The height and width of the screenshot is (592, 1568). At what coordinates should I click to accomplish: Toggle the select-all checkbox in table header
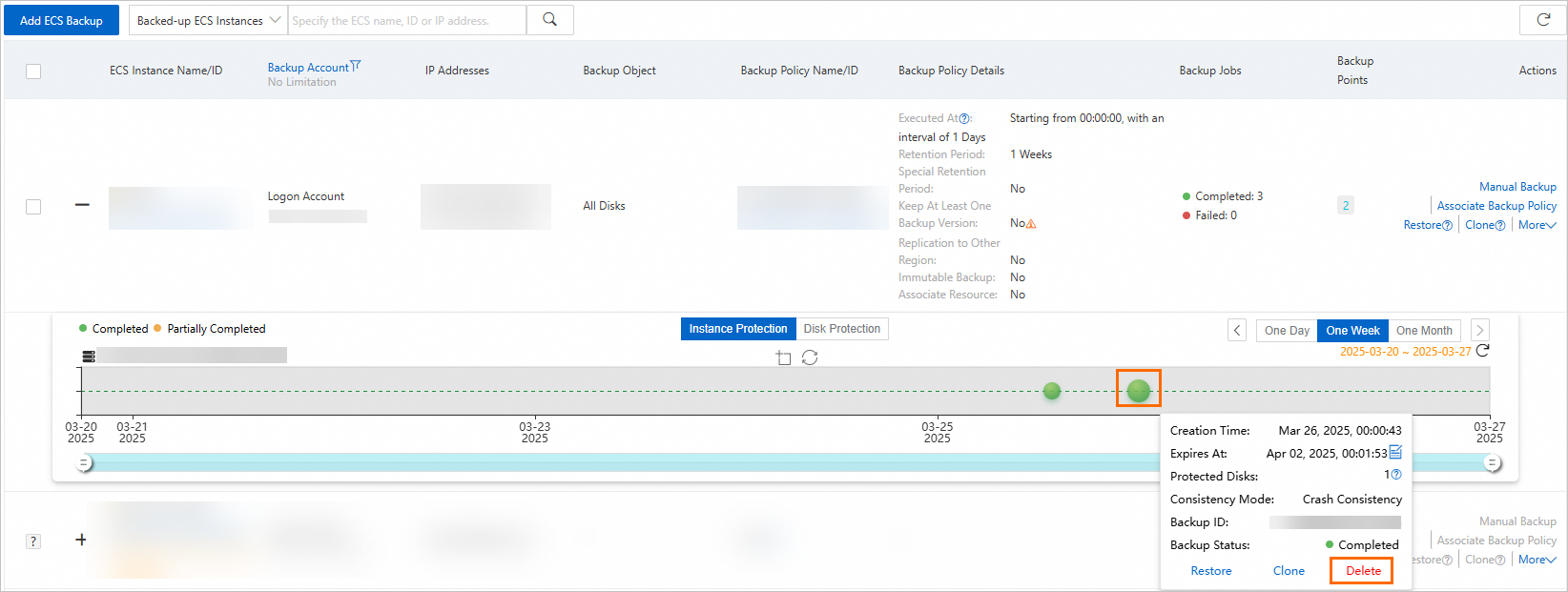[33, 71]
